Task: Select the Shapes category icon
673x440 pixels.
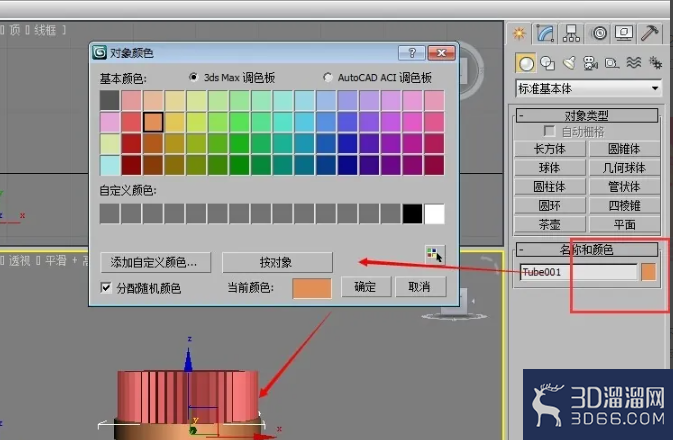Action: tap(547, 64)
